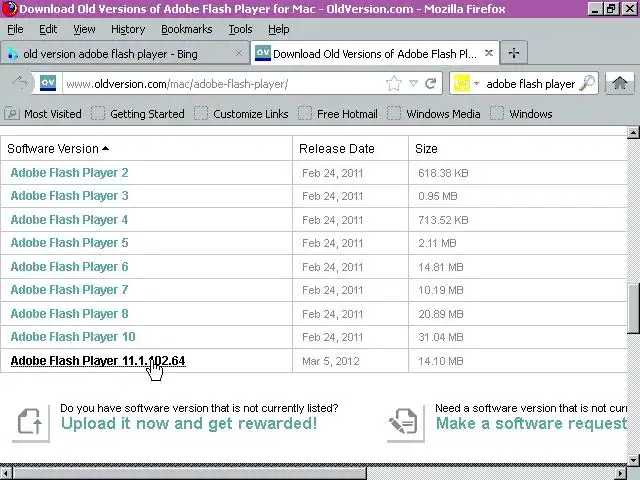The width and height of the screenshot is (640, 480).
Task: Open the Adobe Flash Player 10 link
Action: click(73, 337)
